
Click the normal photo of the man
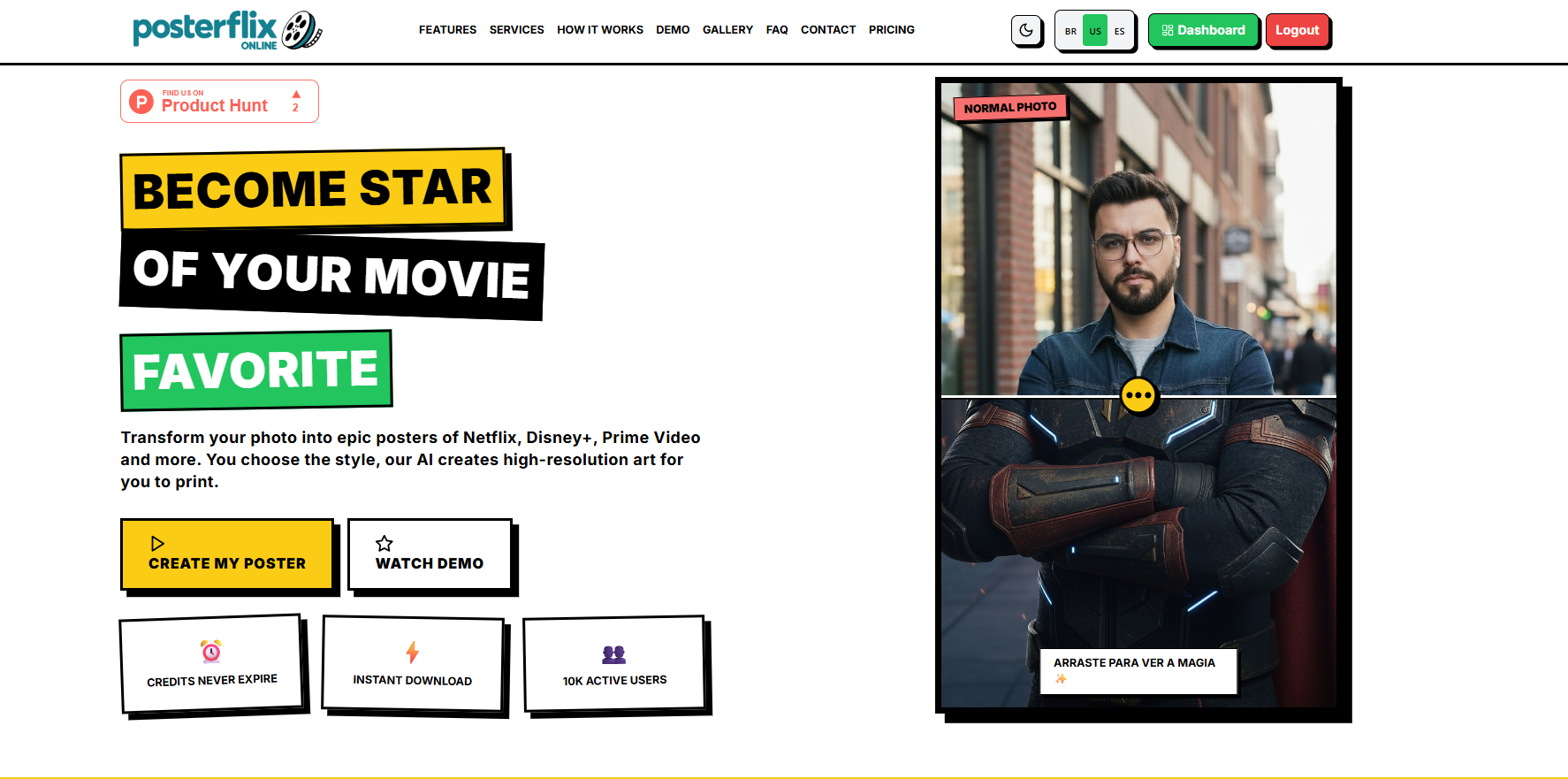[x=1138, y=239]
